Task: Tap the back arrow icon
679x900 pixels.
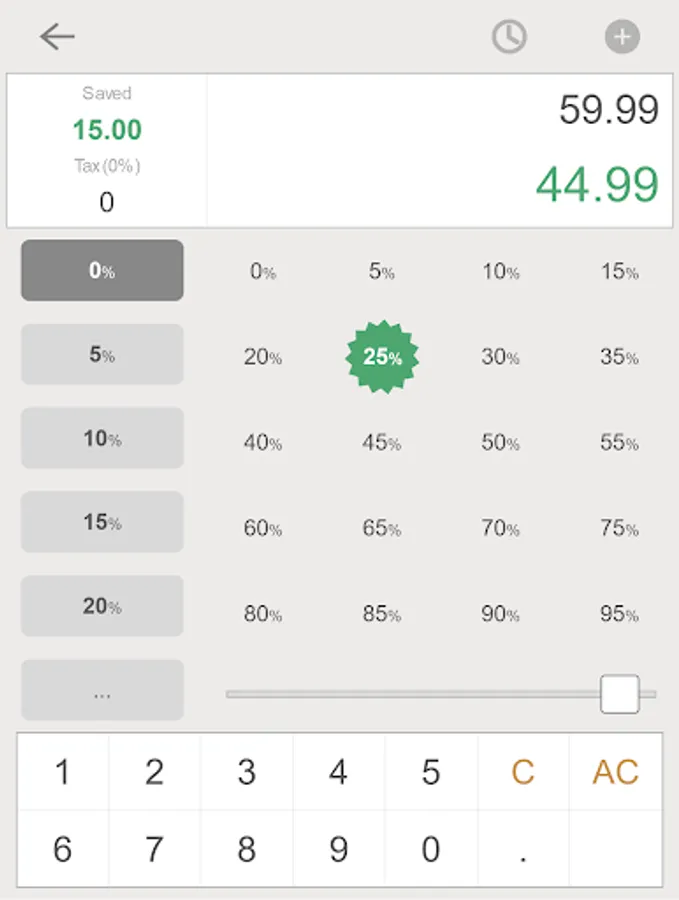Action: click(x=57, y=37)
